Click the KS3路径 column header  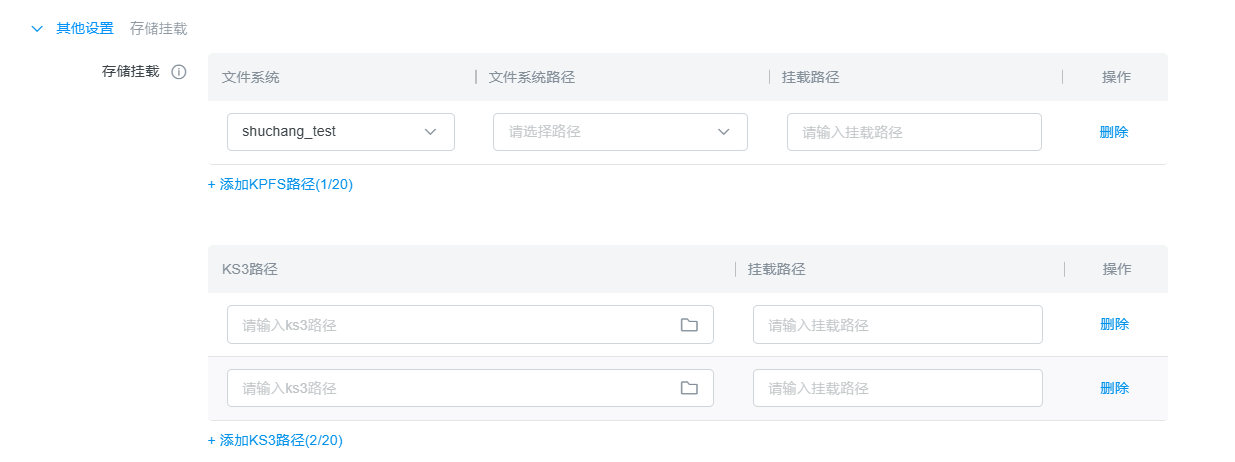[249, 269]
